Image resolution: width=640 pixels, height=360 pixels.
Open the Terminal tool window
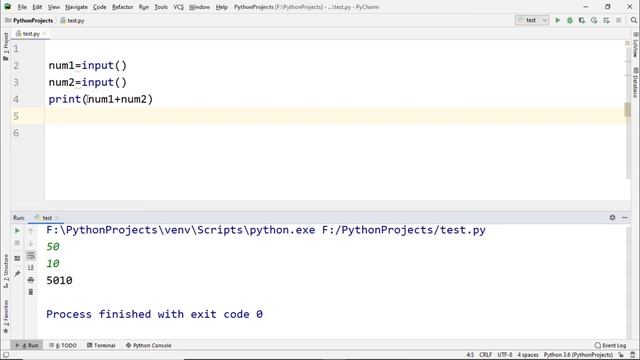[x=101, y=345]
